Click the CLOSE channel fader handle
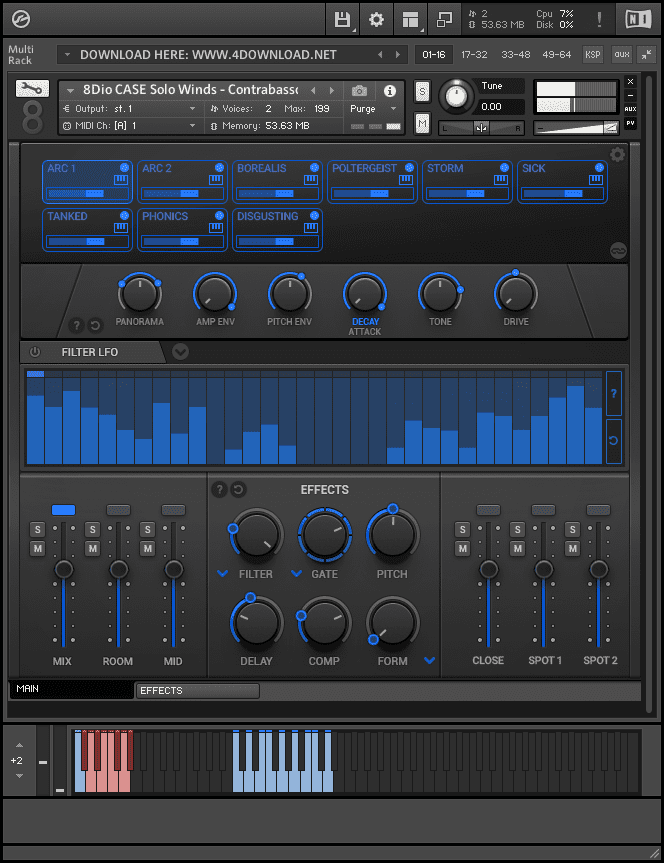This screenshot has width=664, height=863. [x=488, y=569]
